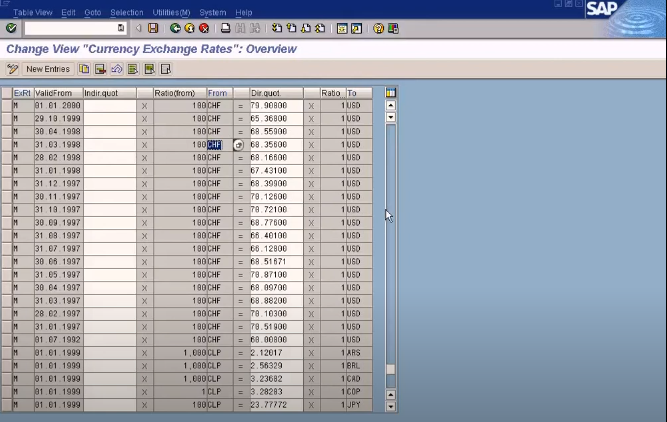This screenshot has width=667, height=422.
Task: Click the To column header
Action: pyautogui.click(x=359, y=93)
